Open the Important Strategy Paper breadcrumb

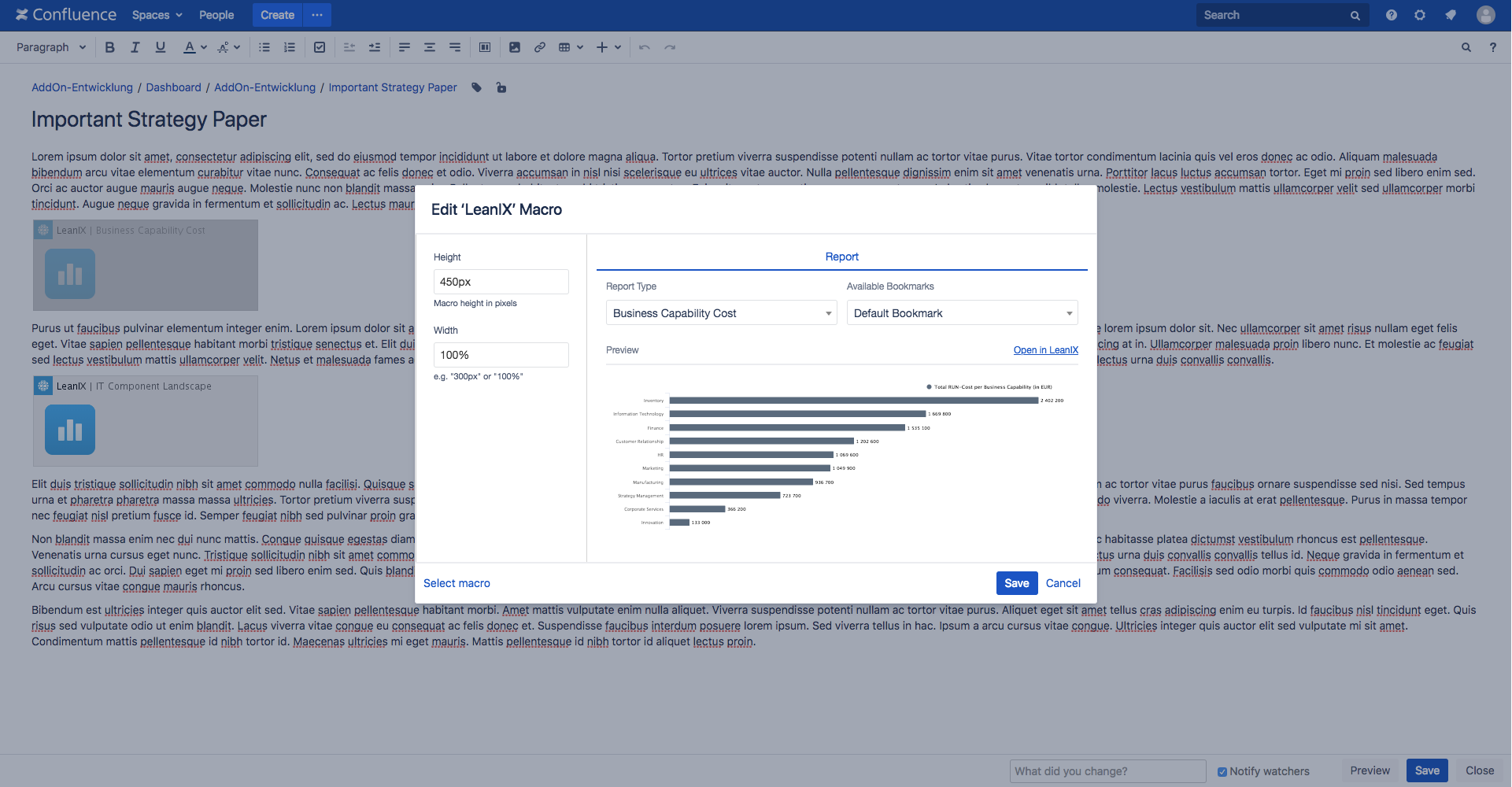coord(393,87)
